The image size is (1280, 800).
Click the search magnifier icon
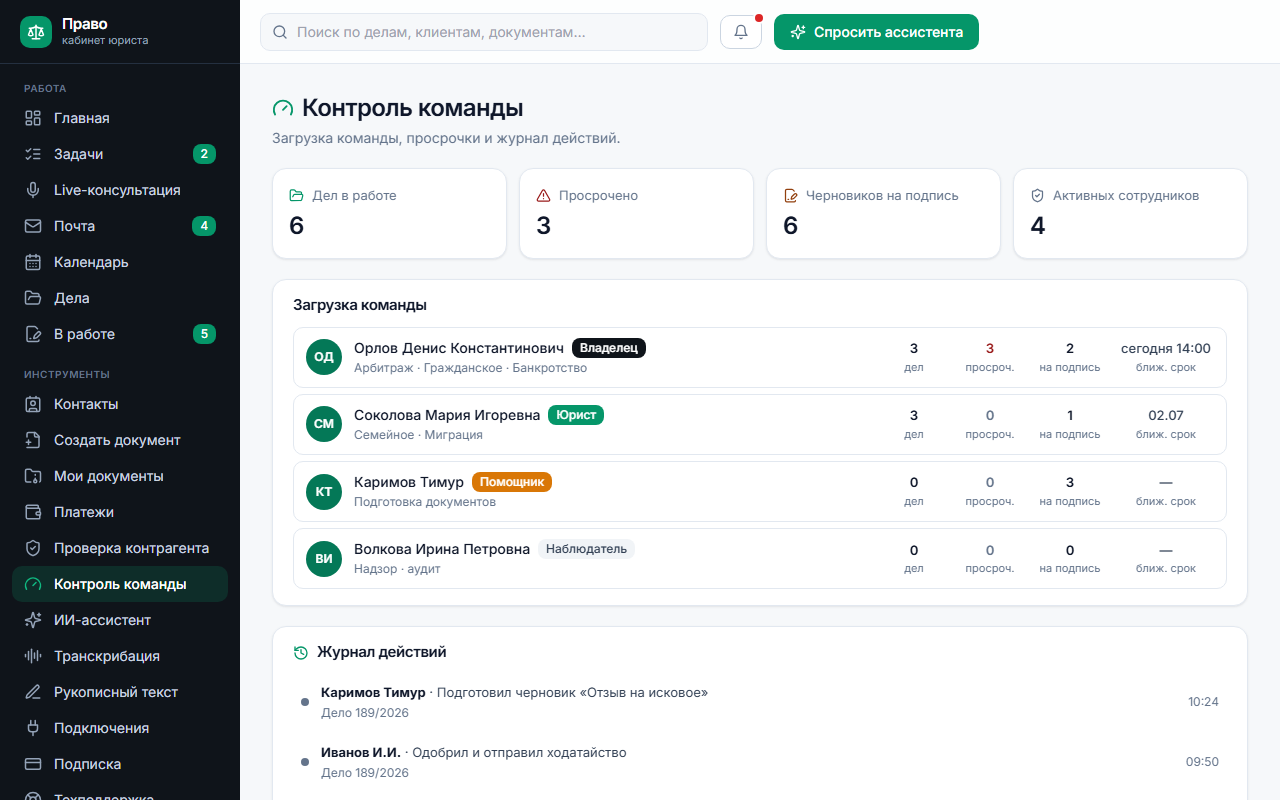pos(280,32)
